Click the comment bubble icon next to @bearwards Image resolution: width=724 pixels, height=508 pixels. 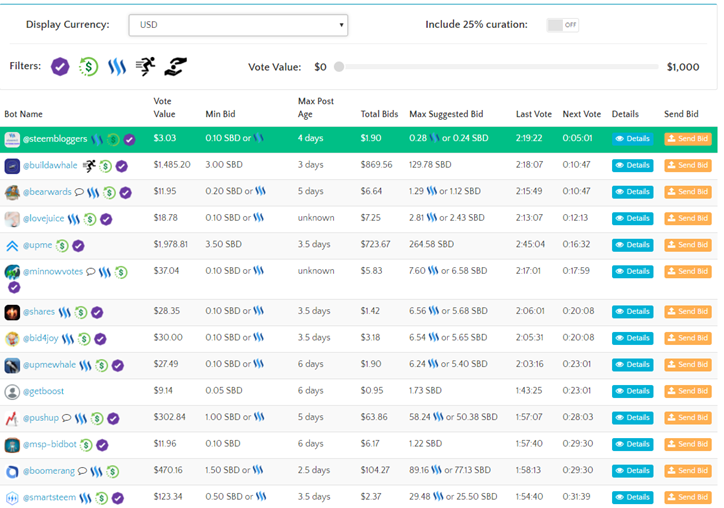79,192
